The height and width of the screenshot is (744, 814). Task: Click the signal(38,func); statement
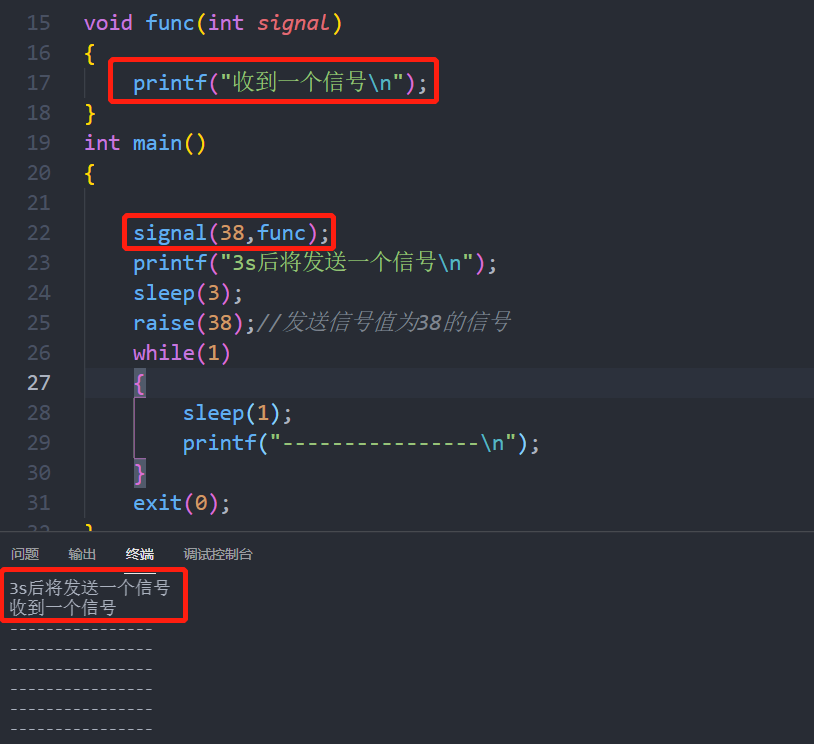pos(231,233)
